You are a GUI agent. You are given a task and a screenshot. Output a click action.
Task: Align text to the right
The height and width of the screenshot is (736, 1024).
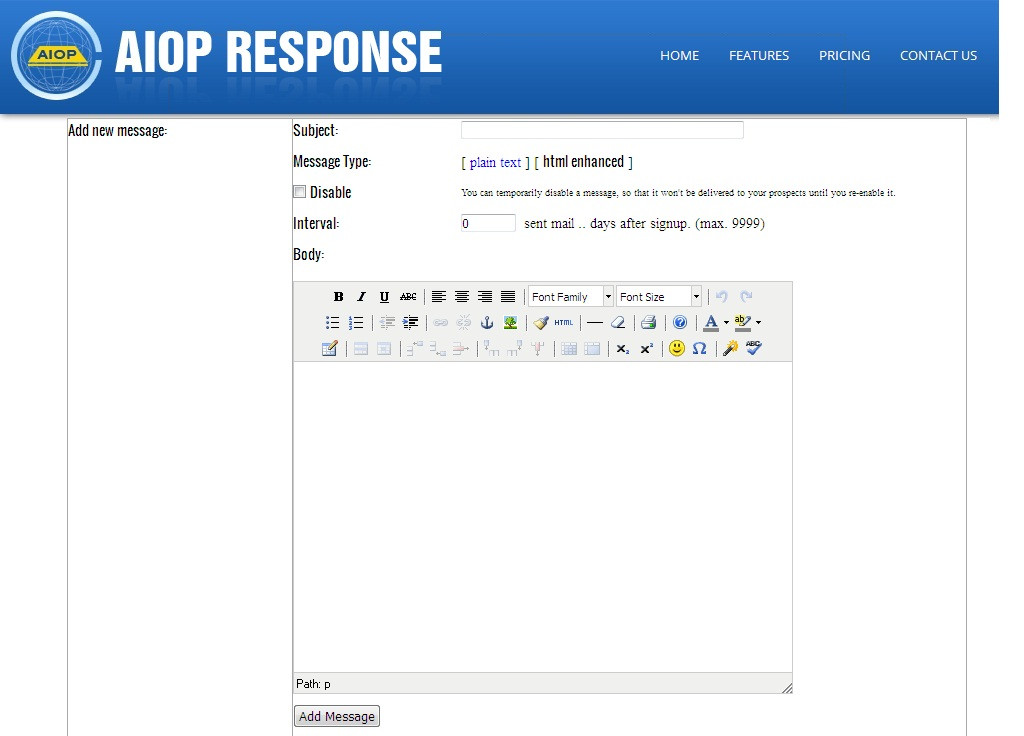point(485,296)
